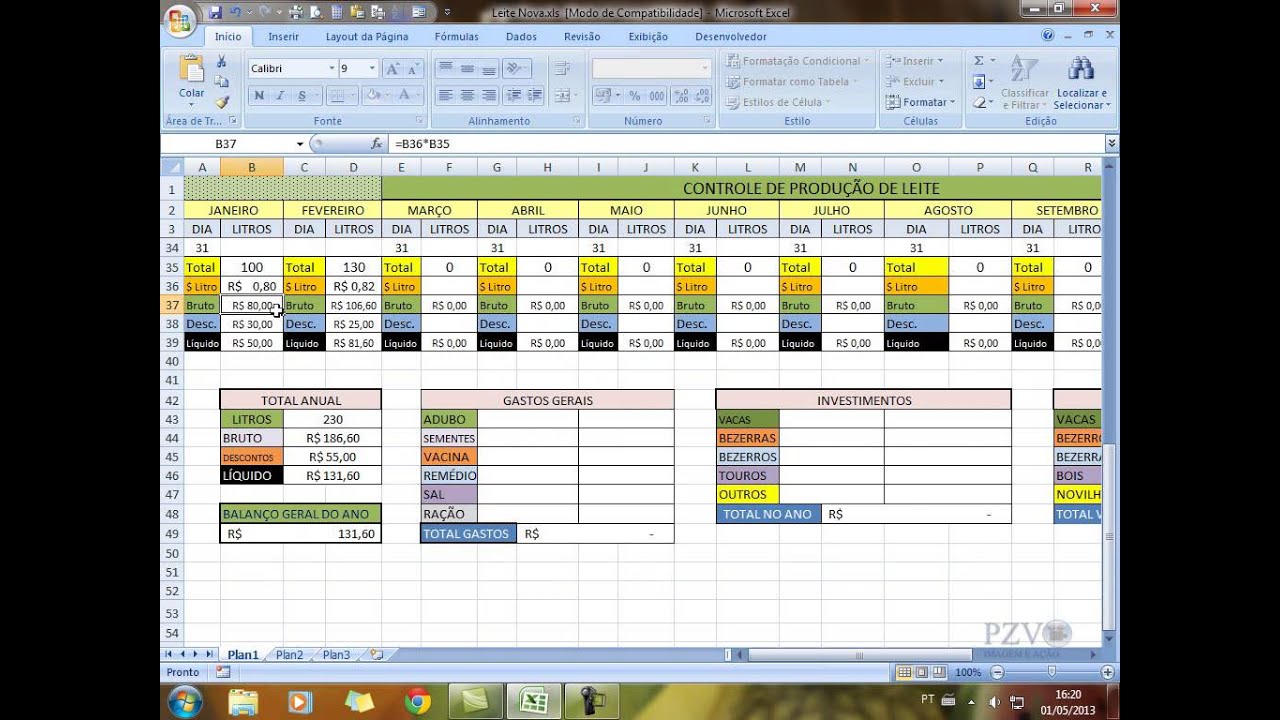This screenshot has width=1280, height=720.
Task: Open Excel help question mark
Action: coord(1048,36)
